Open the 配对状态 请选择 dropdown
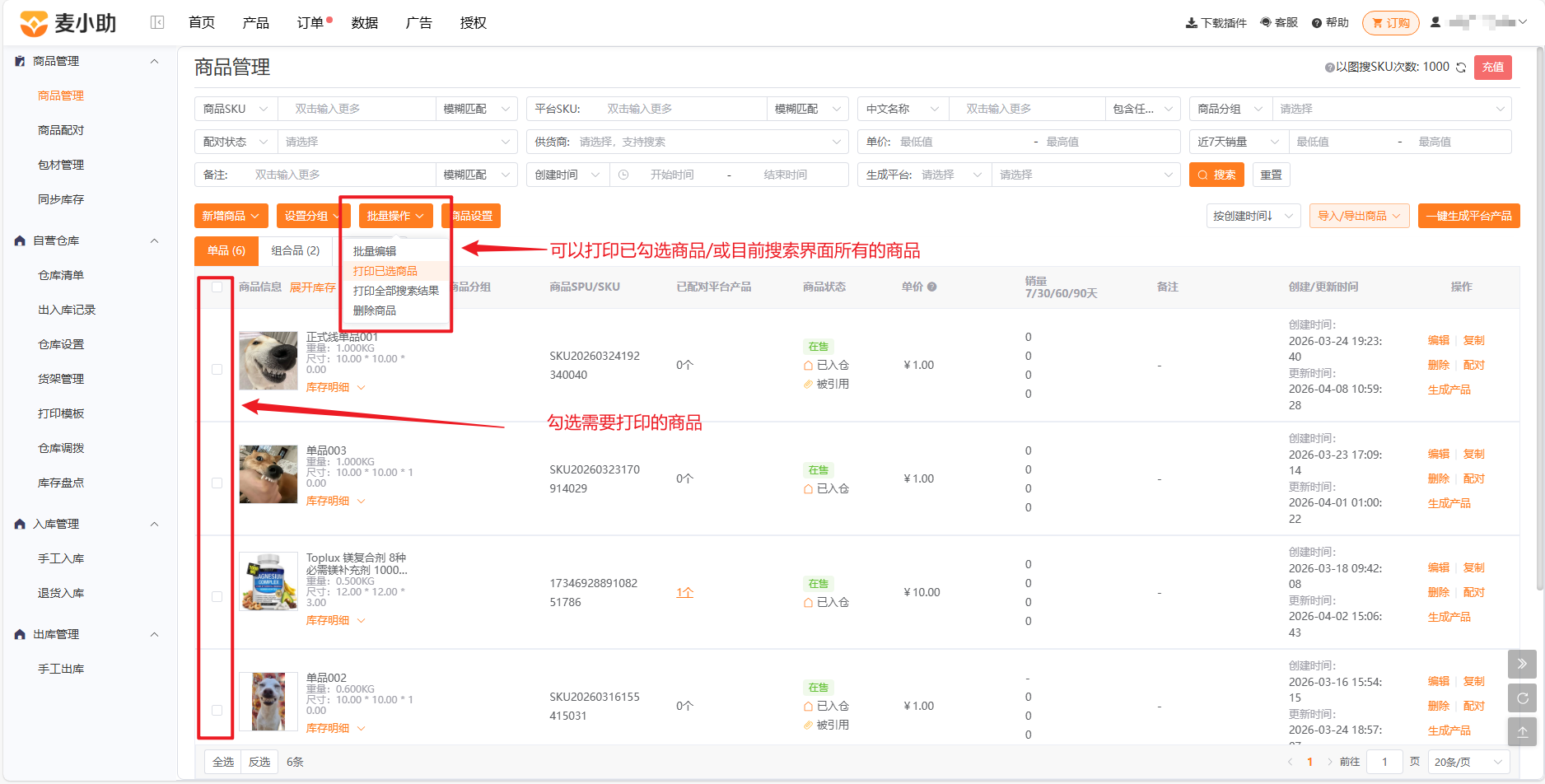 tap(397, 142)
